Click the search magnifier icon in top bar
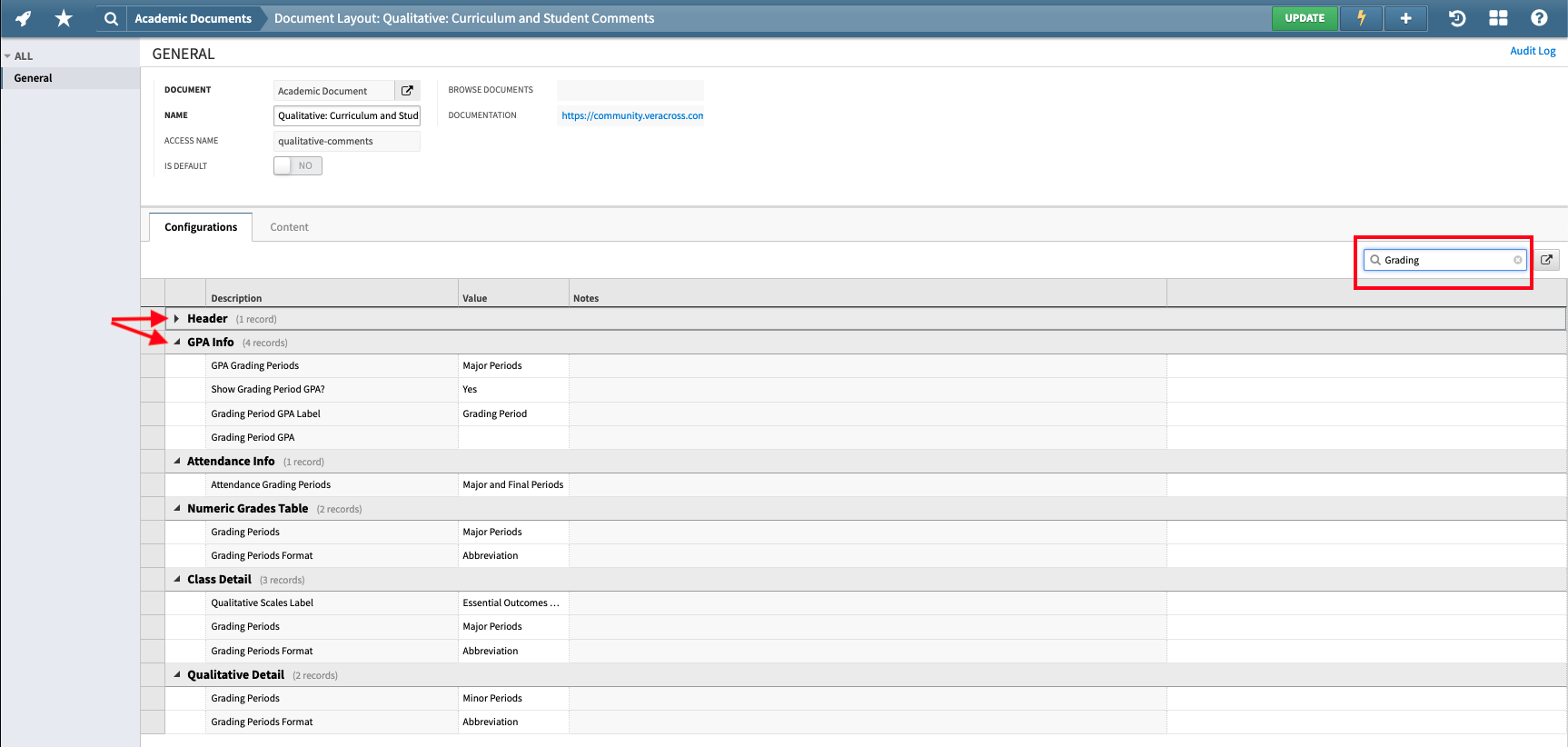This screenshot has width=1568, height=747. tap(111, 18)
